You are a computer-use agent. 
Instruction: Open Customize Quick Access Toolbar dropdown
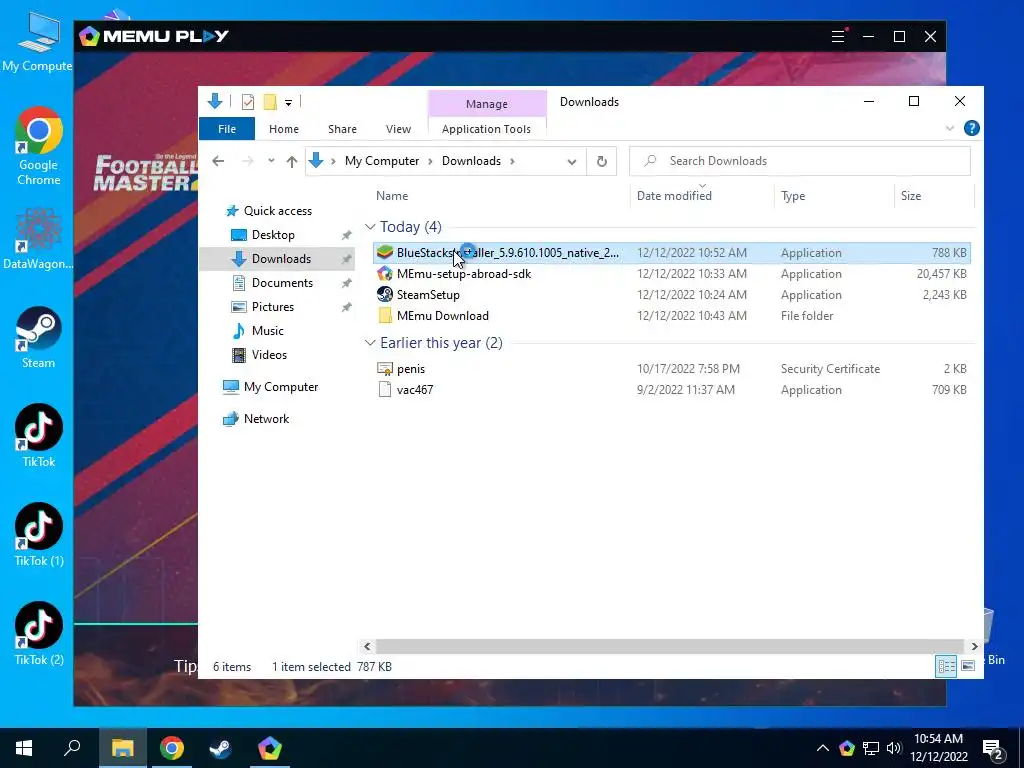288,103
